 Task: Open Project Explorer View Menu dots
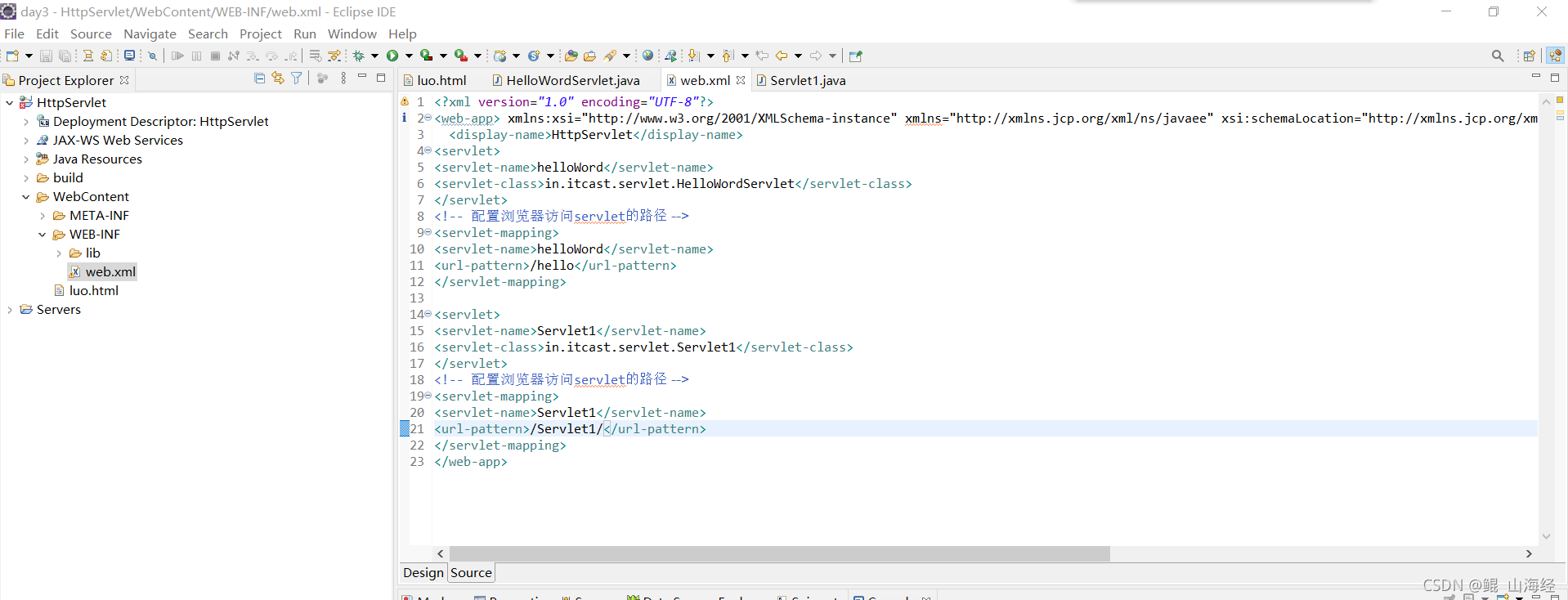point(343,78)
